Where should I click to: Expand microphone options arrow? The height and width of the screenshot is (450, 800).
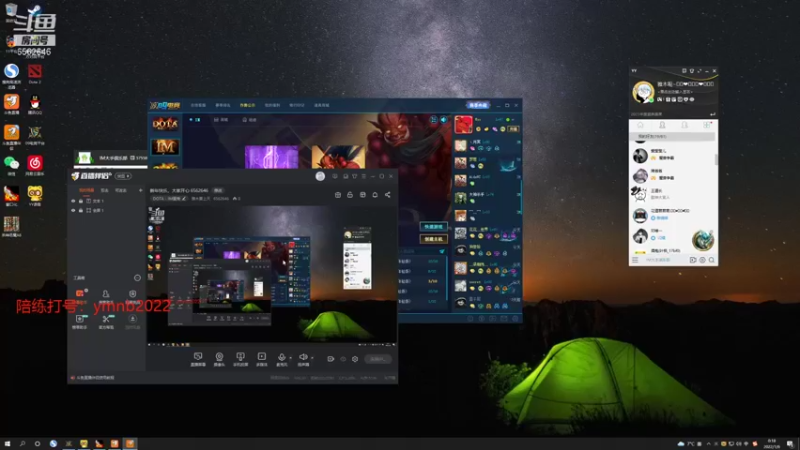[x=290, y=358]
